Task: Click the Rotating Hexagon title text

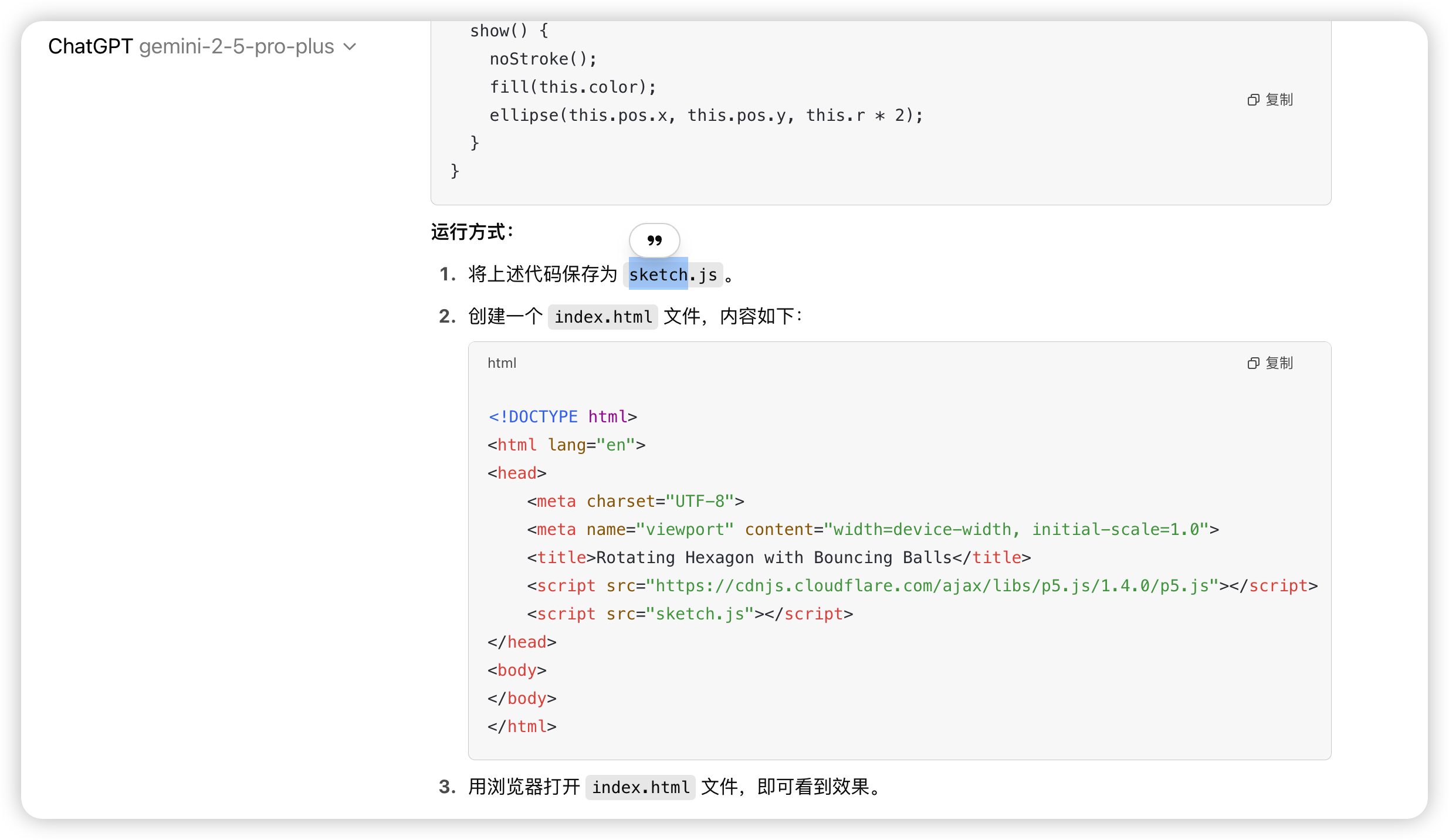Action: [x=774, y=557]
